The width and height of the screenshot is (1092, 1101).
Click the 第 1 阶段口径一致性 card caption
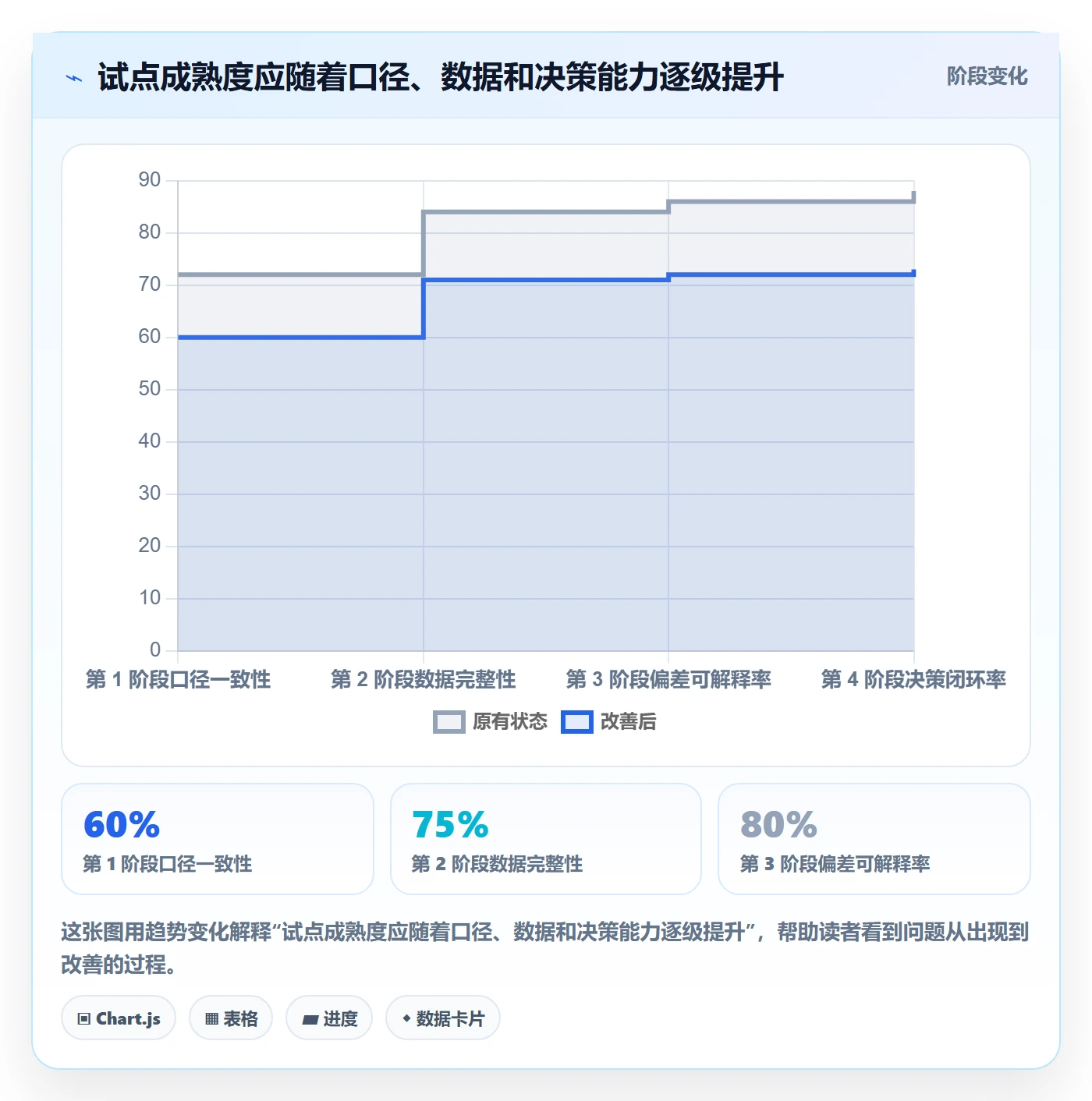point(168,864)
